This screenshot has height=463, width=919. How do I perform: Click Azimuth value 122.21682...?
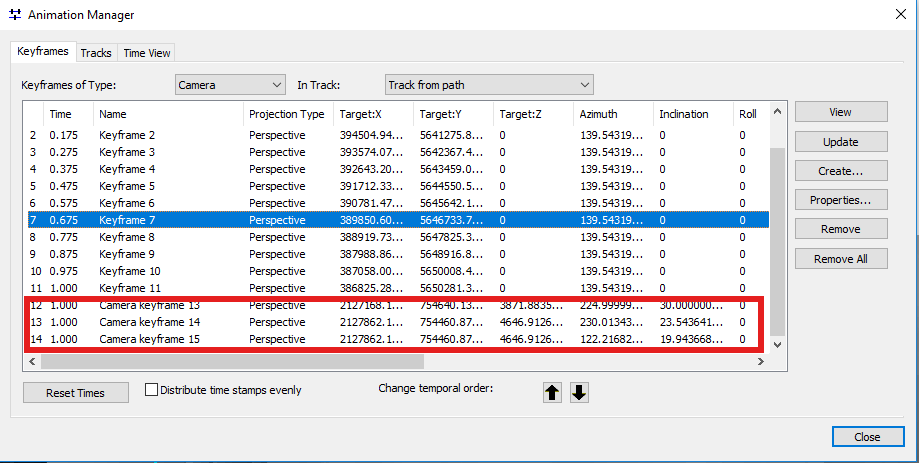(611, 339)
